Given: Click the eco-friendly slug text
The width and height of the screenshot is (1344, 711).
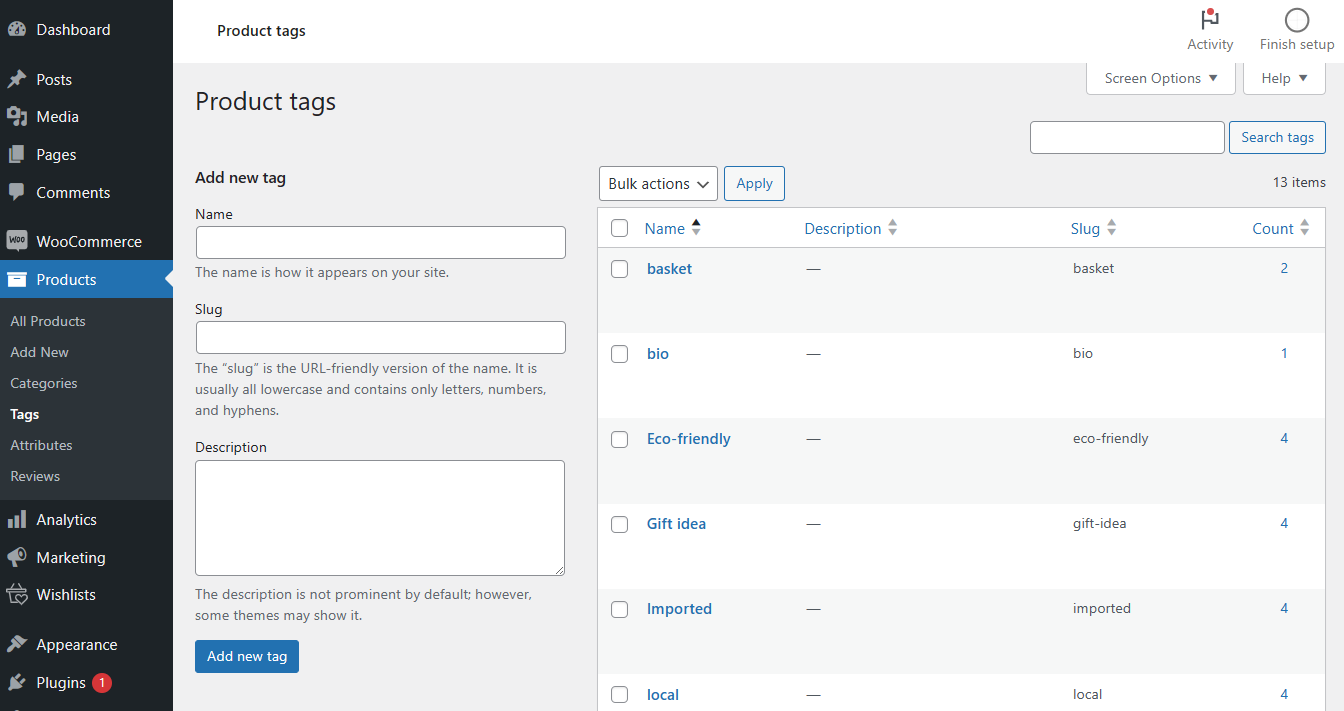Looking at the screenshot, I should coord(1111,438).
